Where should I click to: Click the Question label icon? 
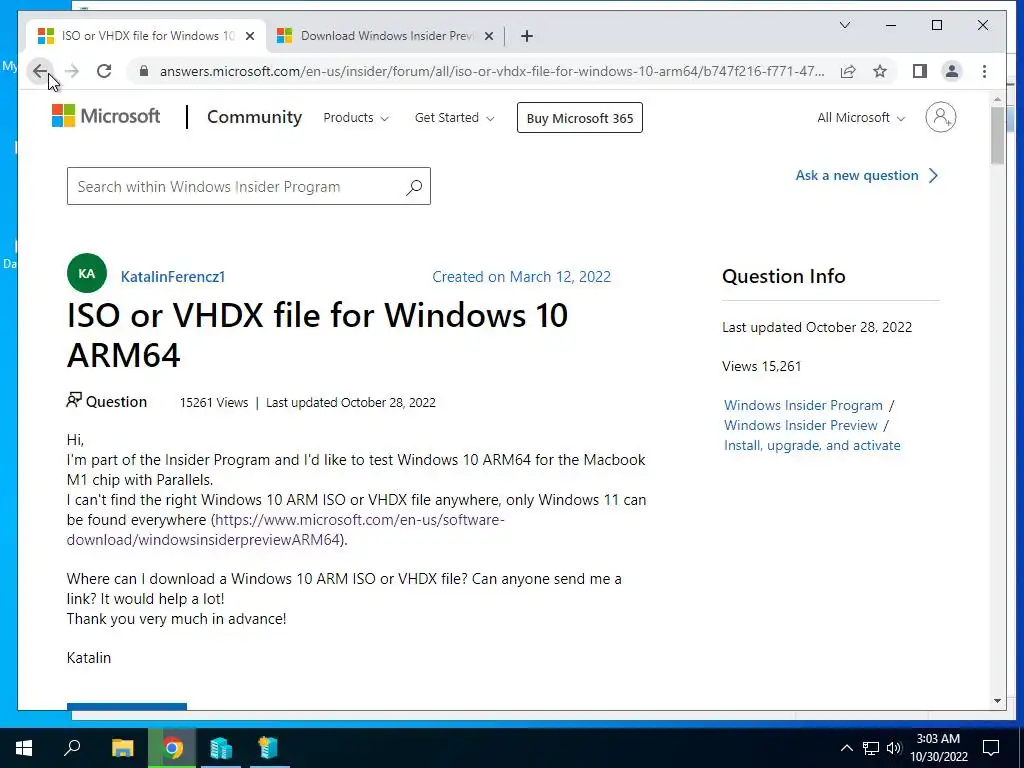click(74, 400)
